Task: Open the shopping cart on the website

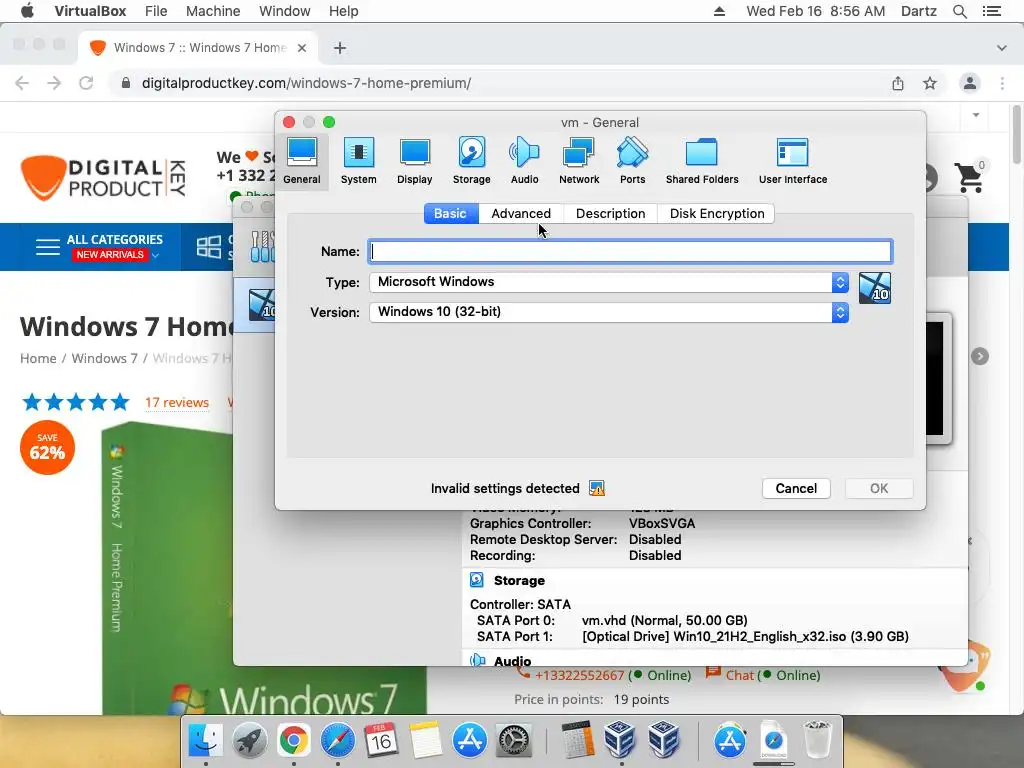Action: (x=969, y=177)
